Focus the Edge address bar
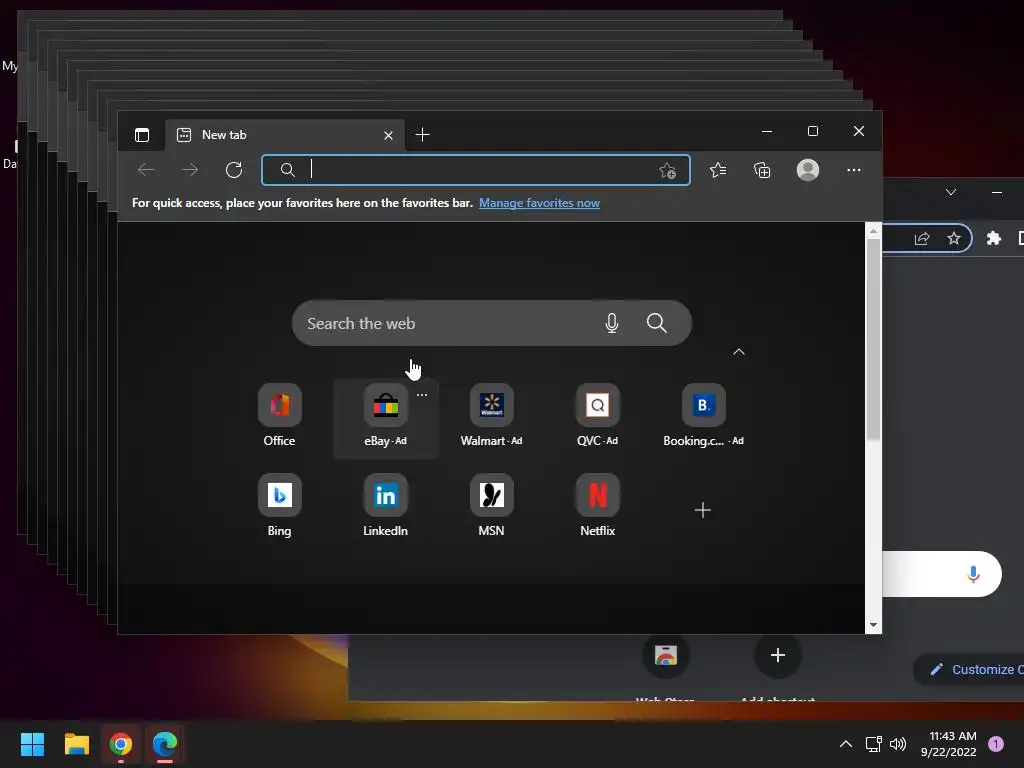The height and width of the screenshot is (768, 1024). [x=475, y=170]
